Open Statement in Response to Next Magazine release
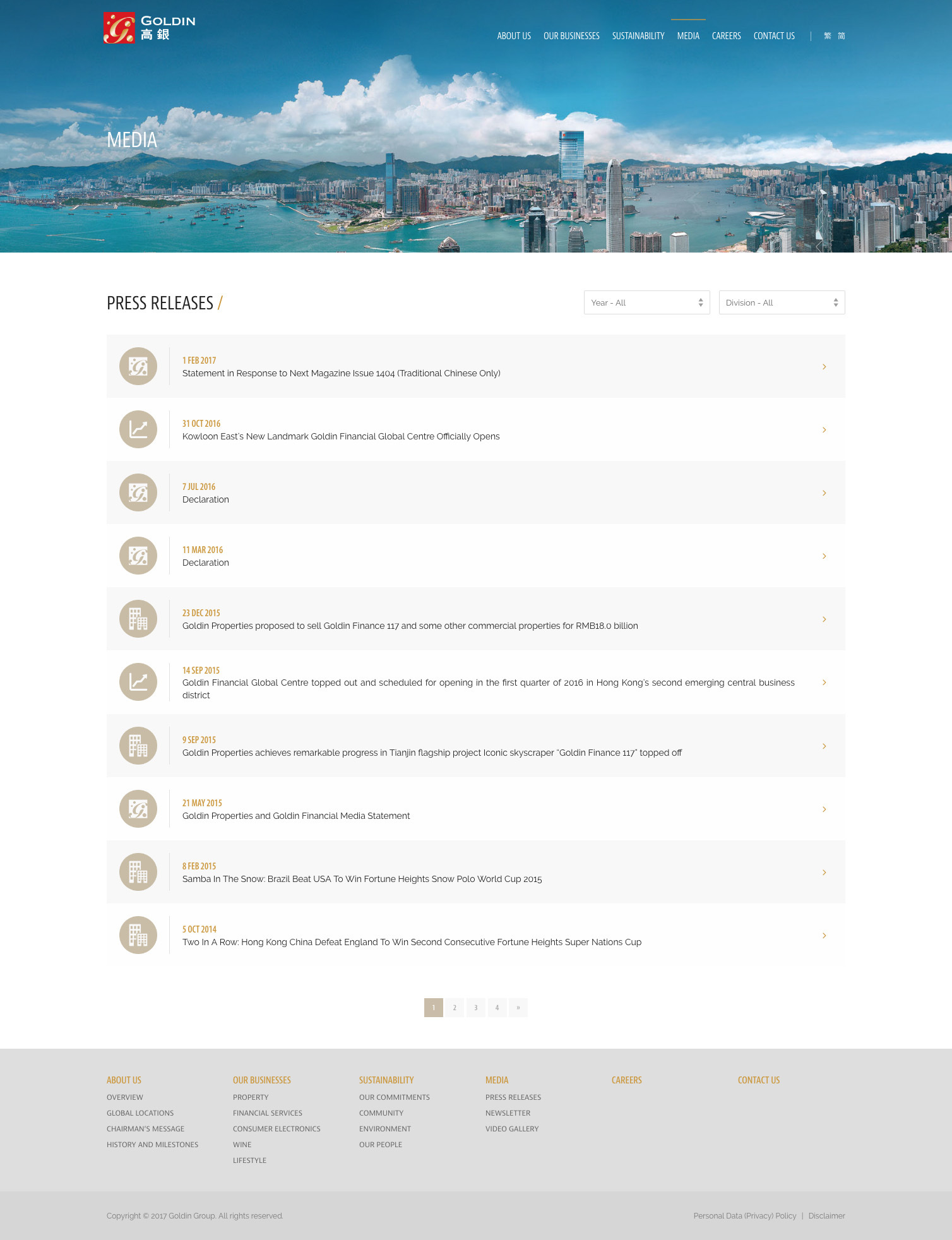Viewport: 952px width, 1240px height. click(x=342, y=373)
